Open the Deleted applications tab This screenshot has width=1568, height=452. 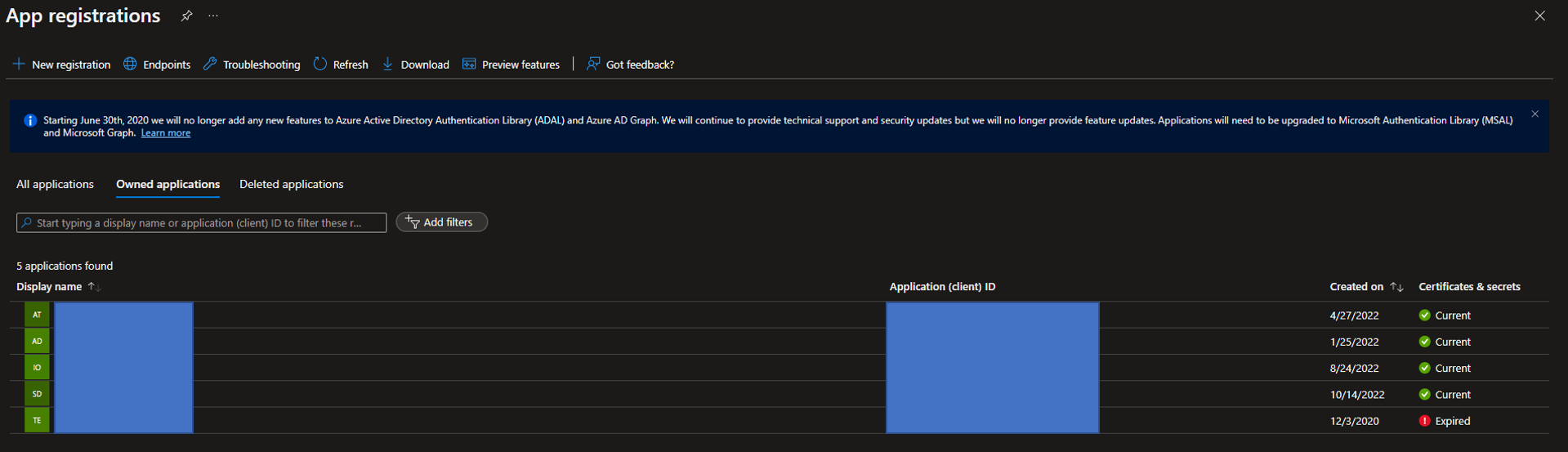291,185
